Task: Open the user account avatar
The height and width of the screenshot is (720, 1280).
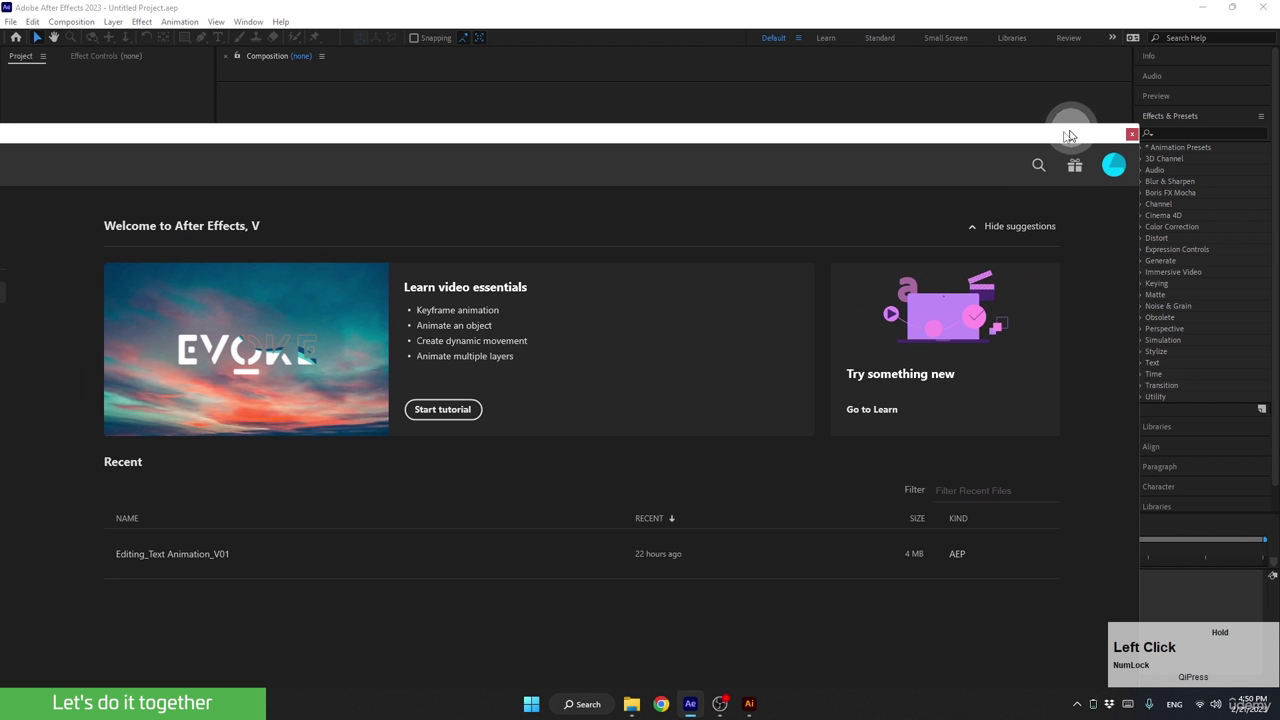Action: click(x=1114, y=165)
